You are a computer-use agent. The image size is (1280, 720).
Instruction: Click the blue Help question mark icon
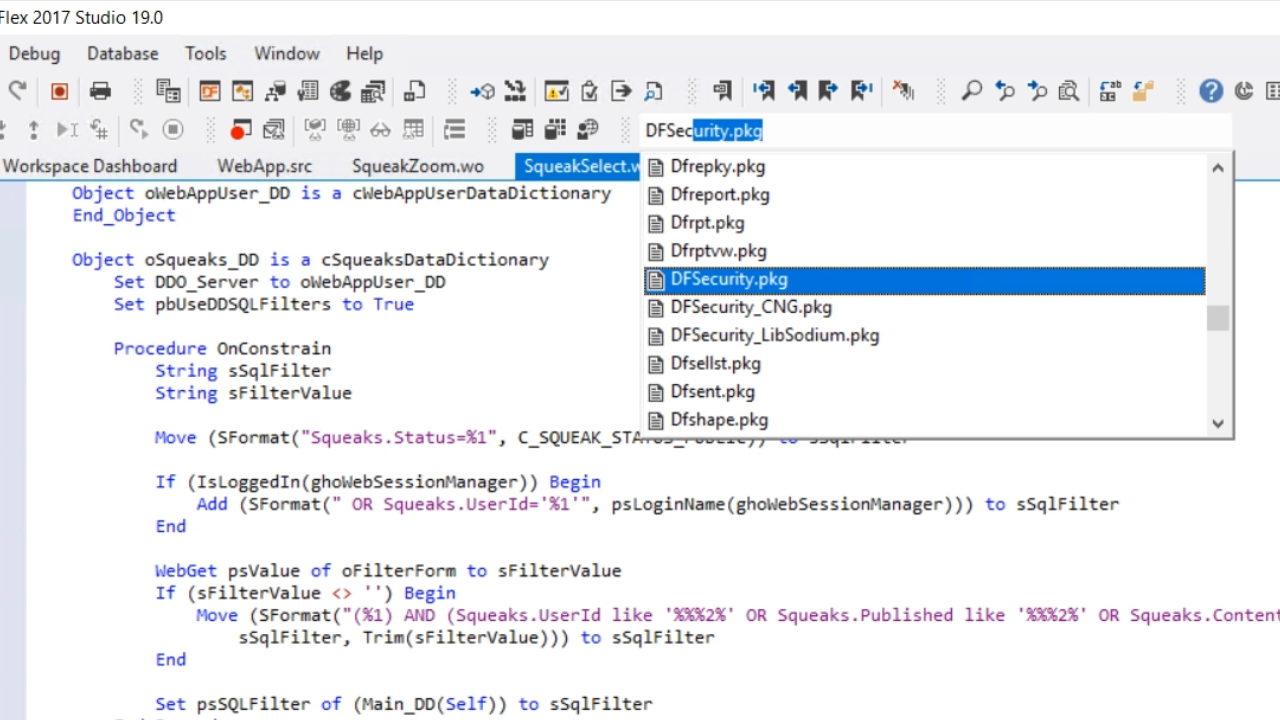1210,92
